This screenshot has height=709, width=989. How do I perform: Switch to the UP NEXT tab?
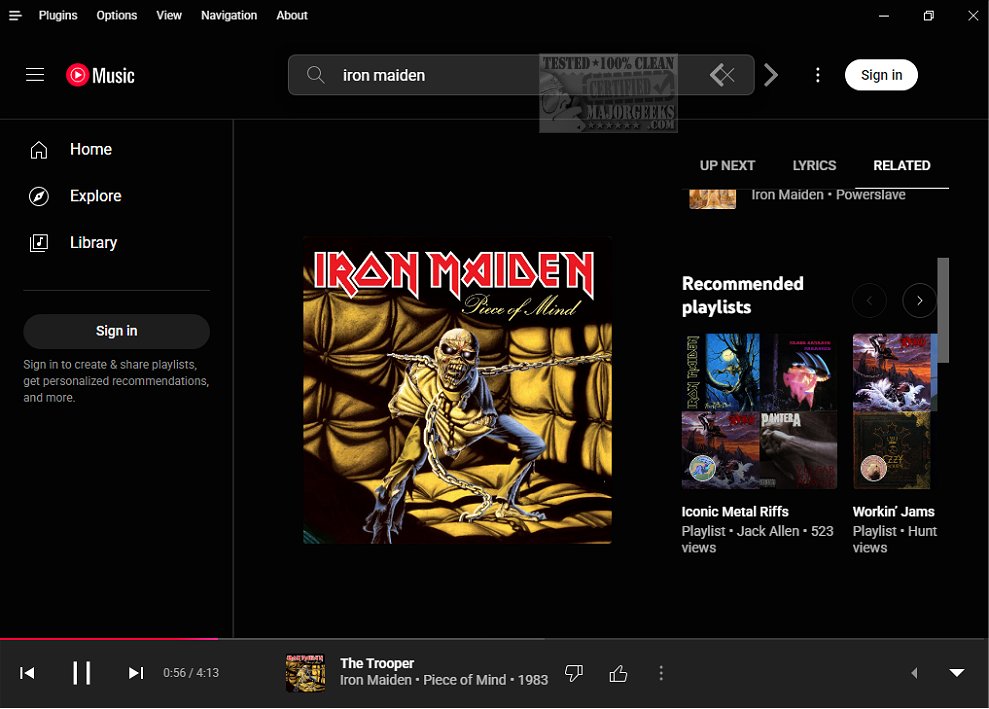point(727,165)
